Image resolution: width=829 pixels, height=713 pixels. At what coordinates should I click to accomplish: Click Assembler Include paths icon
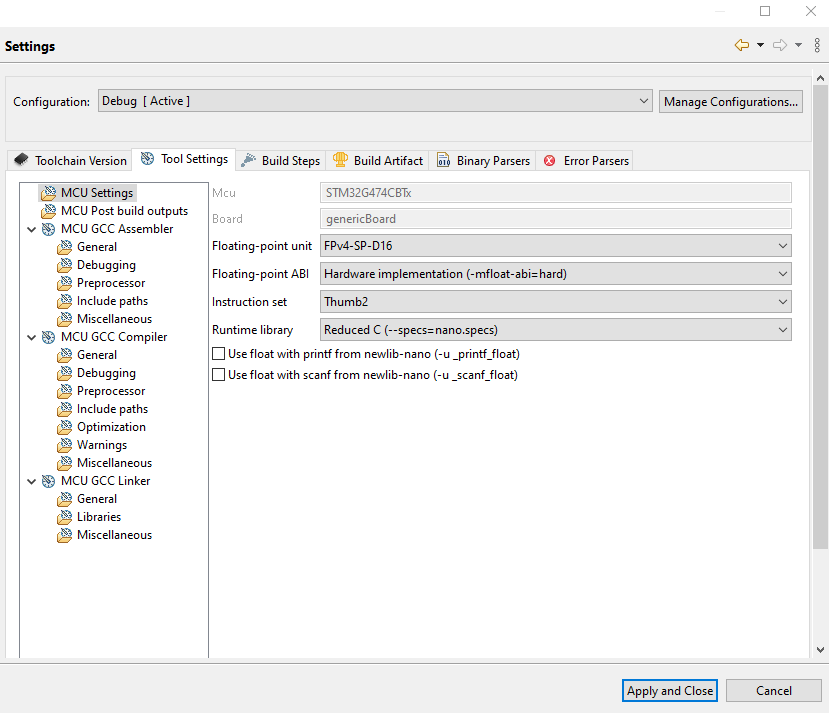[x=65, y=301]
